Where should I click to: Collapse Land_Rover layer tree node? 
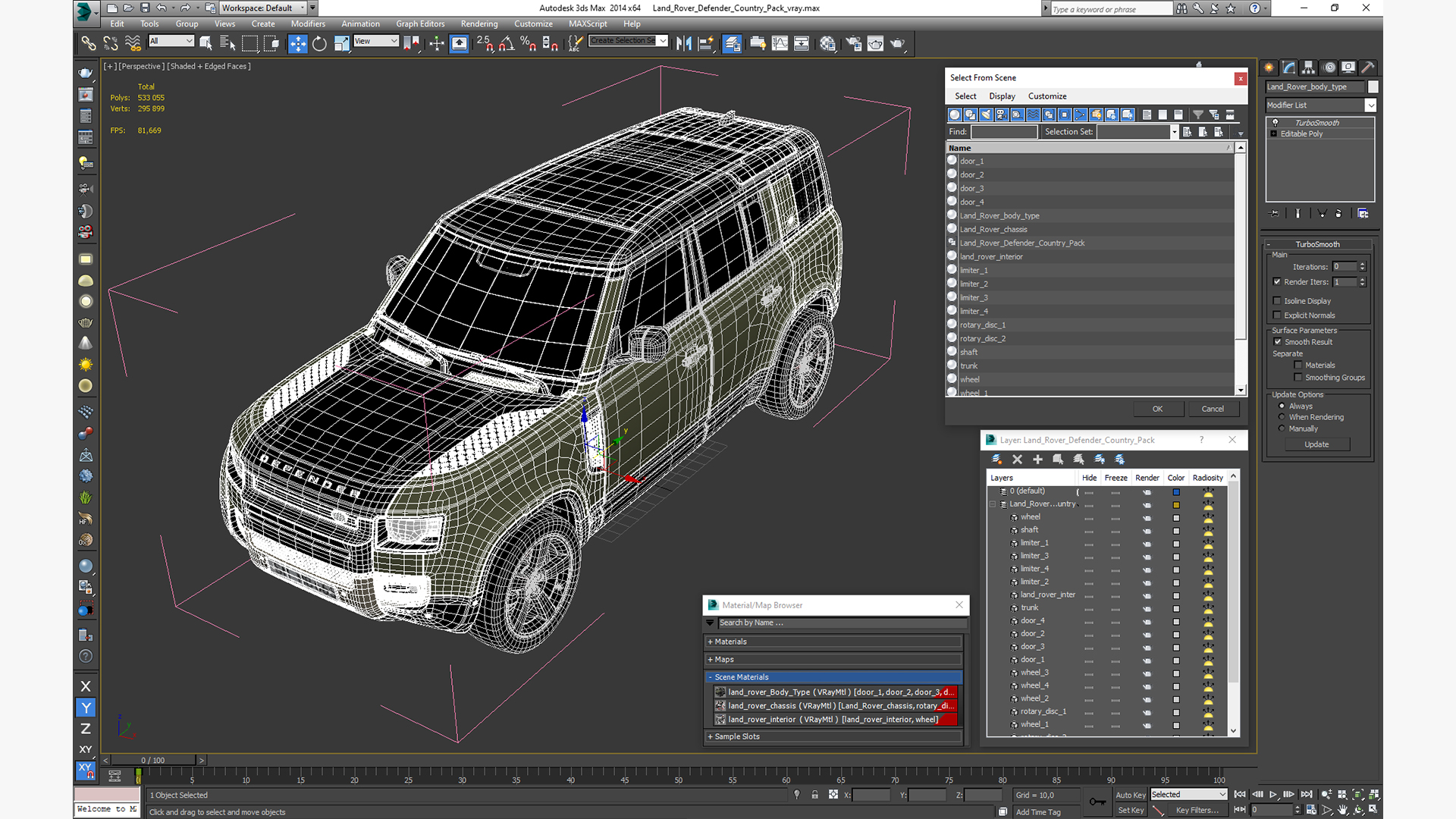[993, 504]
